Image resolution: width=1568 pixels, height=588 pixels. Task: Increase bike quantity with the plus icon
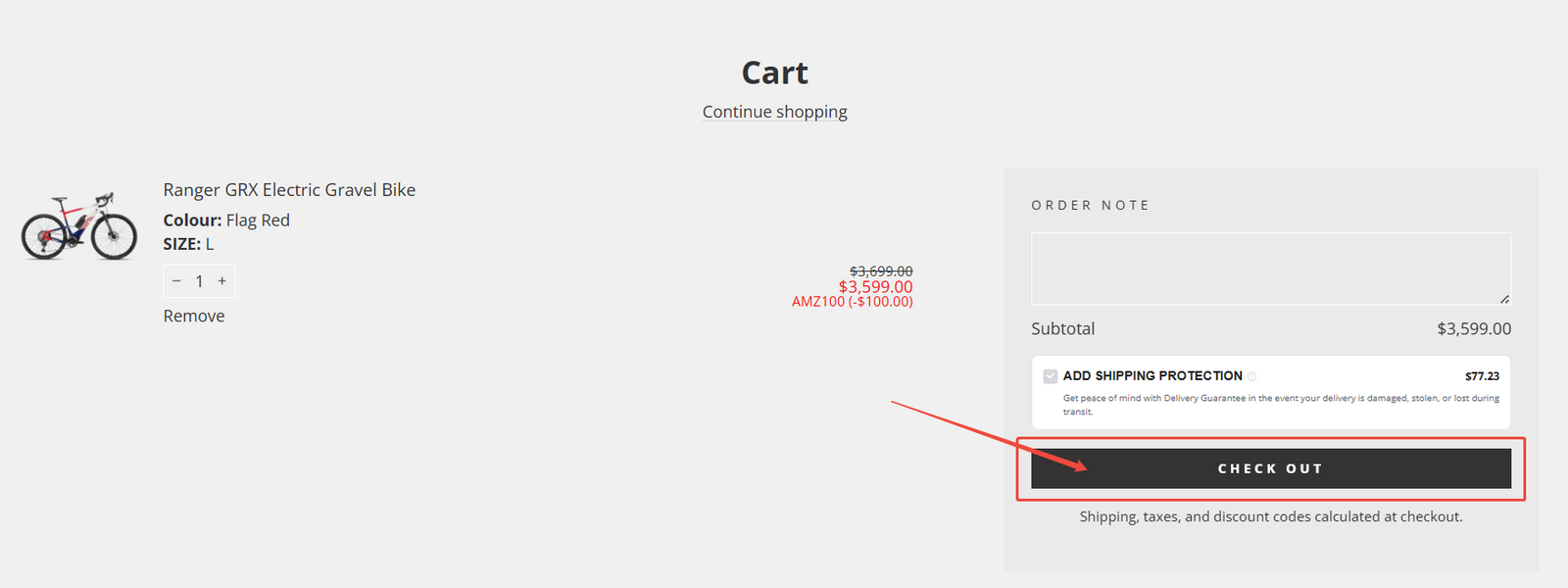coord(222,281)
